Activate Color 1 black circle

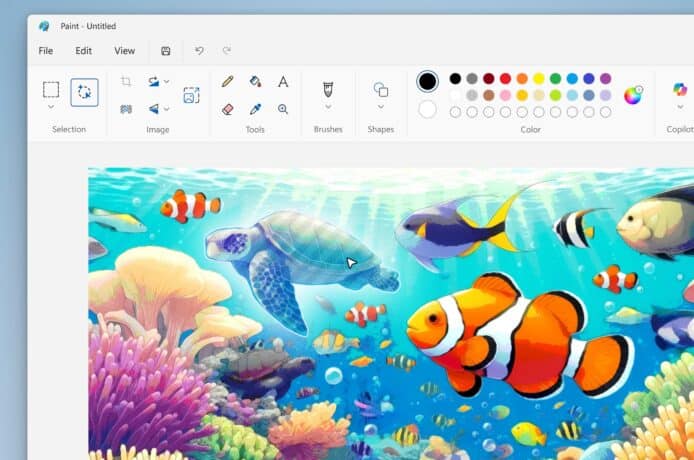(x=427, y=81)
